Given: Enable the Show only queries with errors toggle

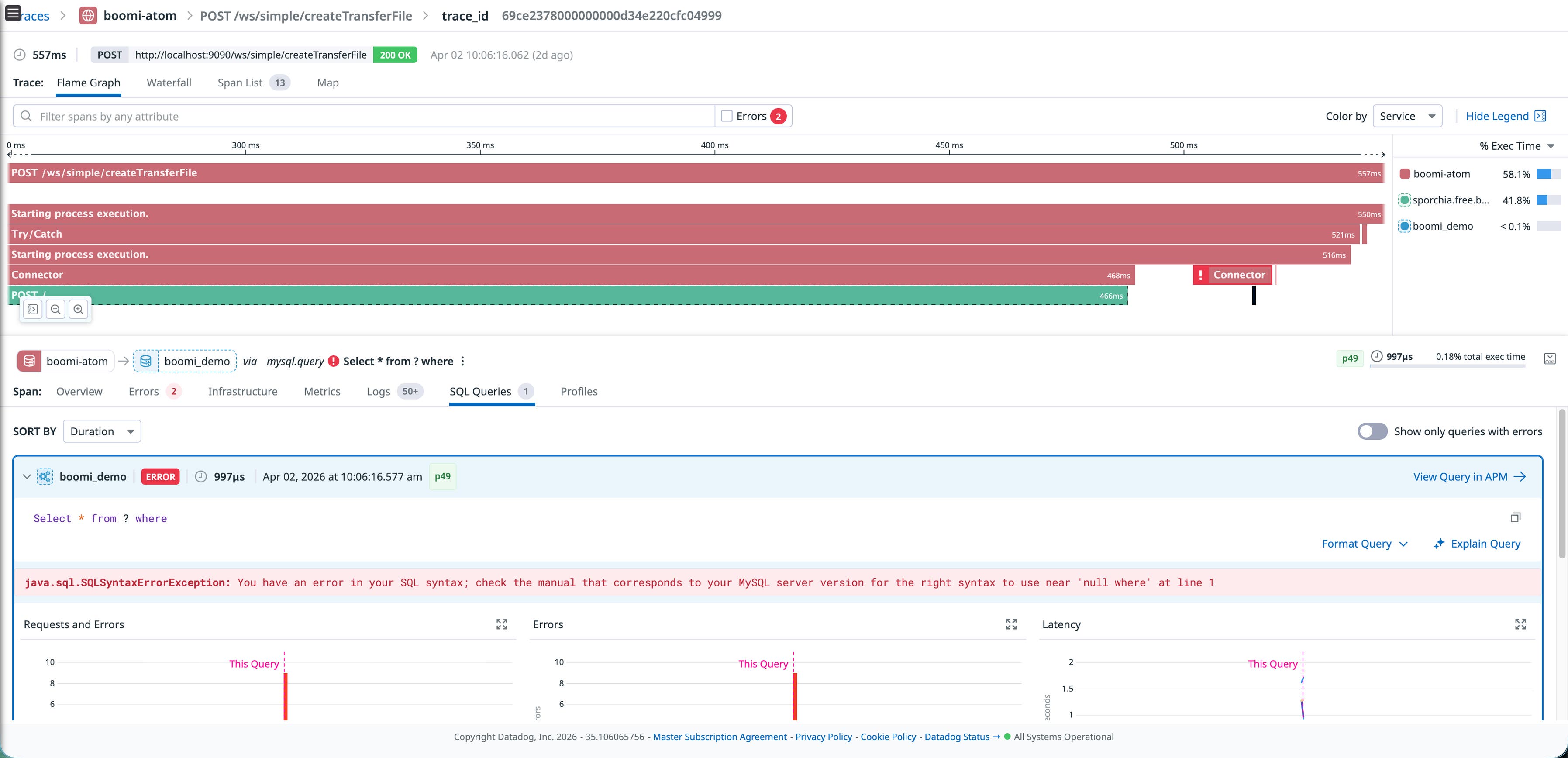Looking at the screenshot, I should tap(1372, 431).
